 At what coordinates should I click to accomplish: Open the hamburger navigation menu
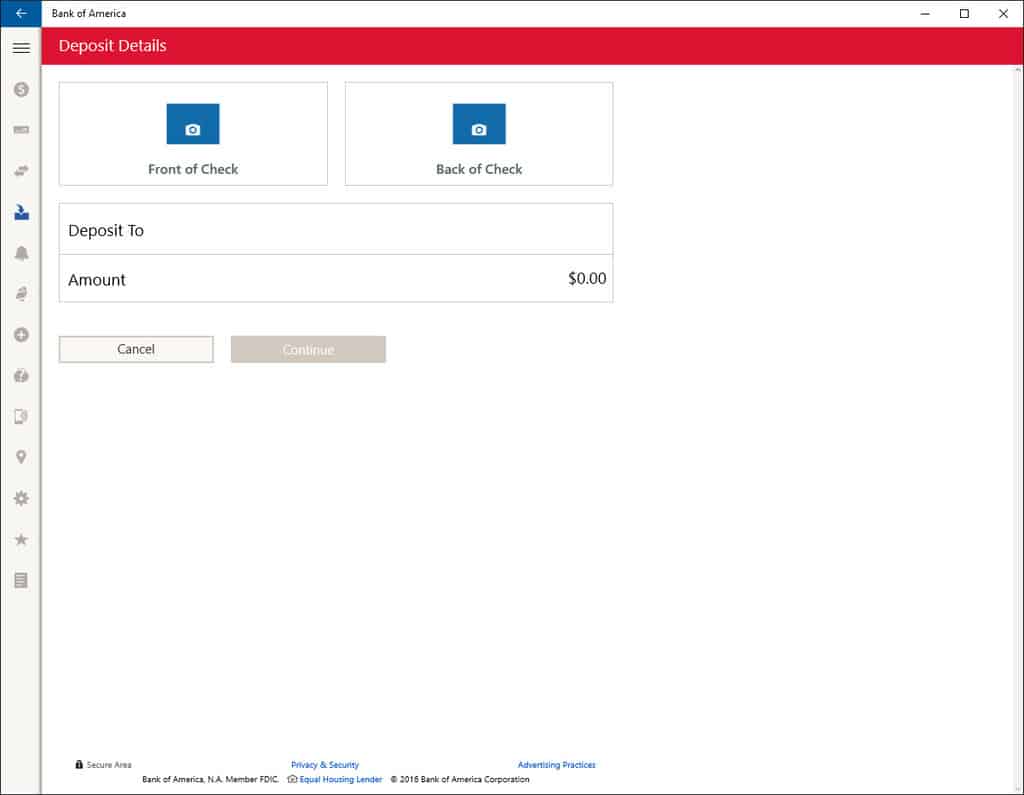click(21, 48)
